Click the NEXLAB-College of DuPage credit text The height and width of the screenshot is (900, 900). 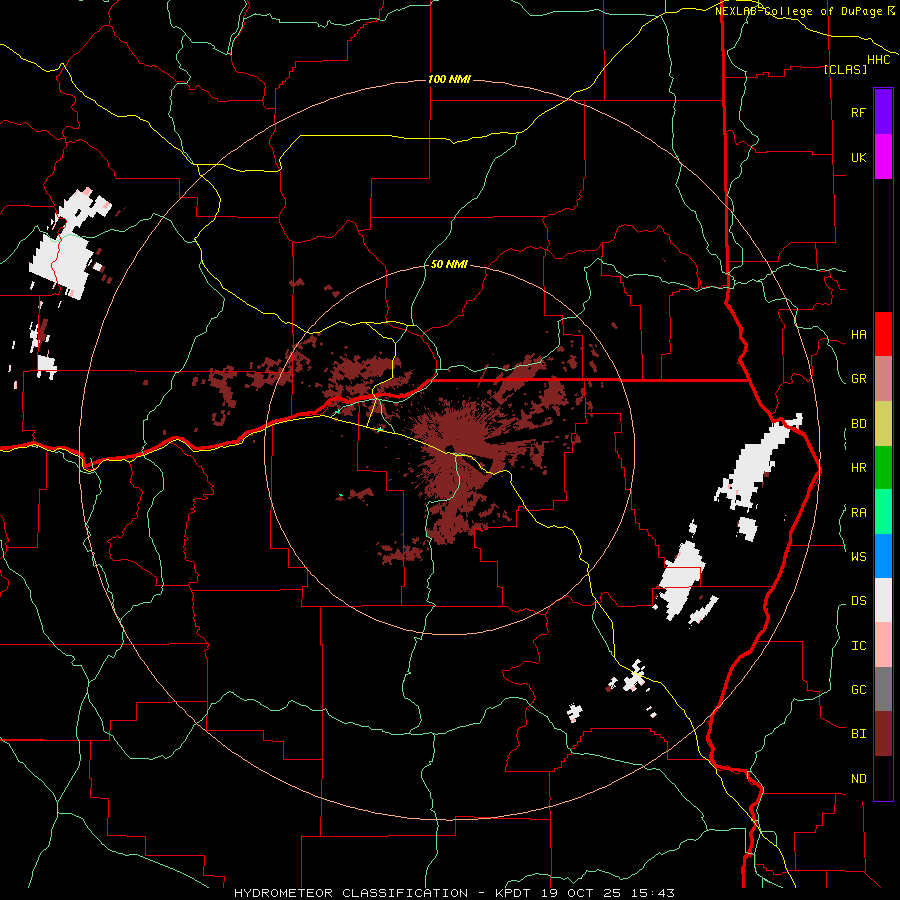[x=800, y=11]
